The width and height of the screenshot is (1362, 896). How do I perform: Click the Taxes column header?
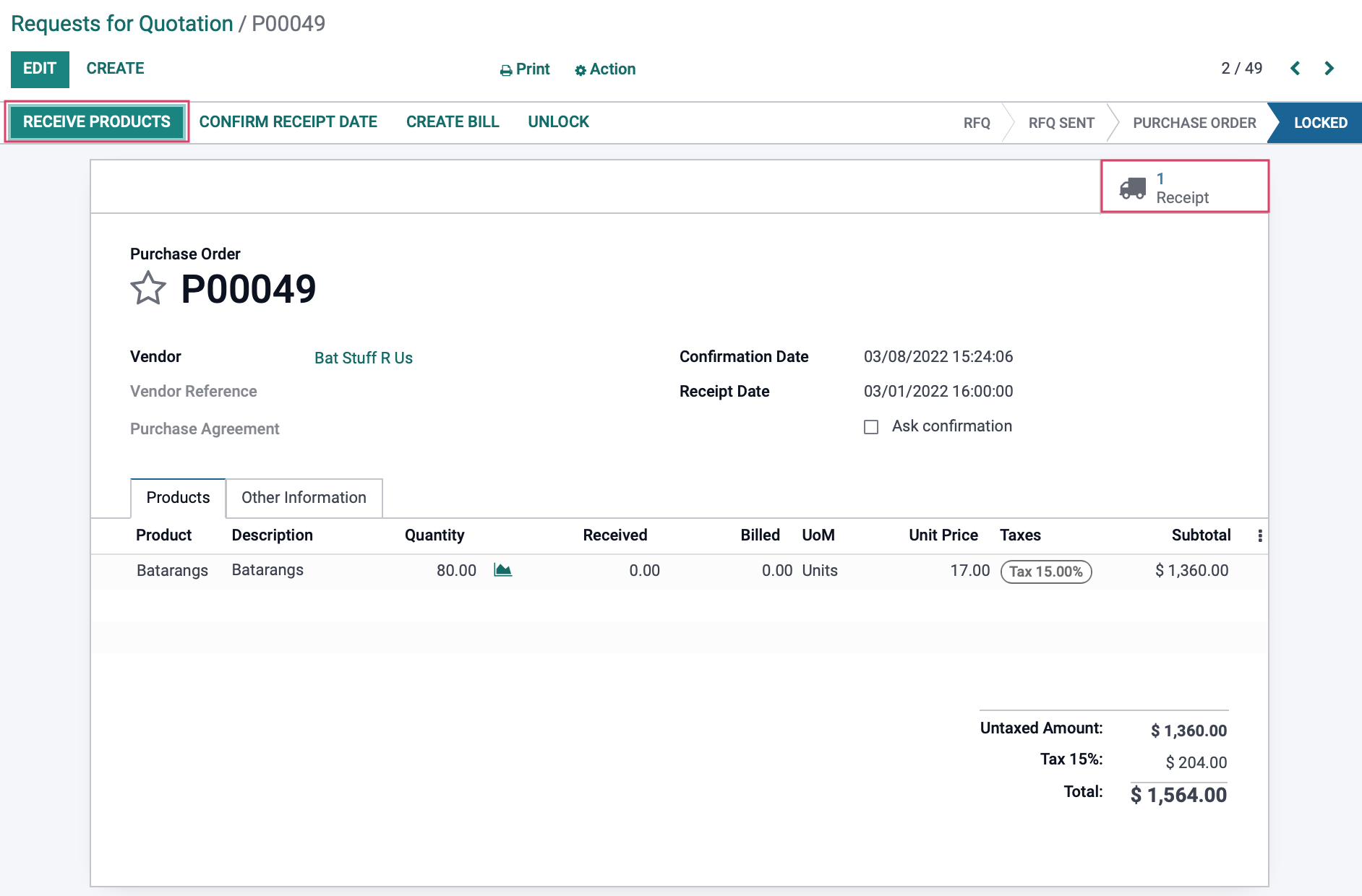pyautogui.click(x=1020, y=535)
